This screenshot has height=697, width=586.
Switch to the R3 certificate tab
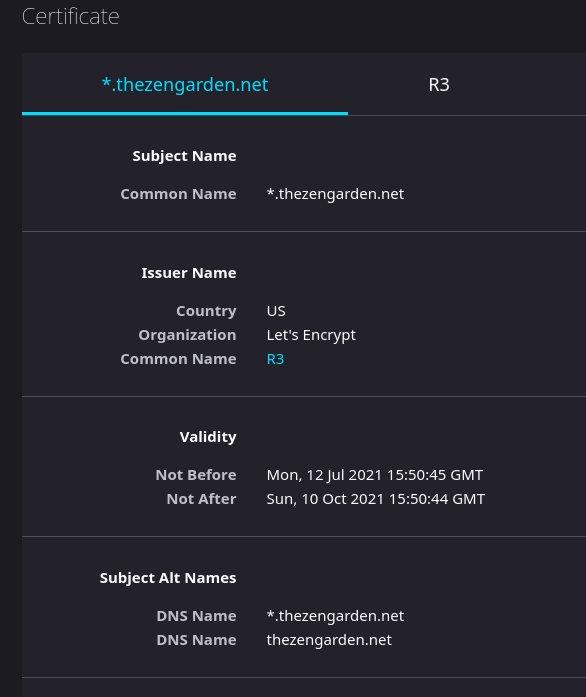[x=439, y=84]
